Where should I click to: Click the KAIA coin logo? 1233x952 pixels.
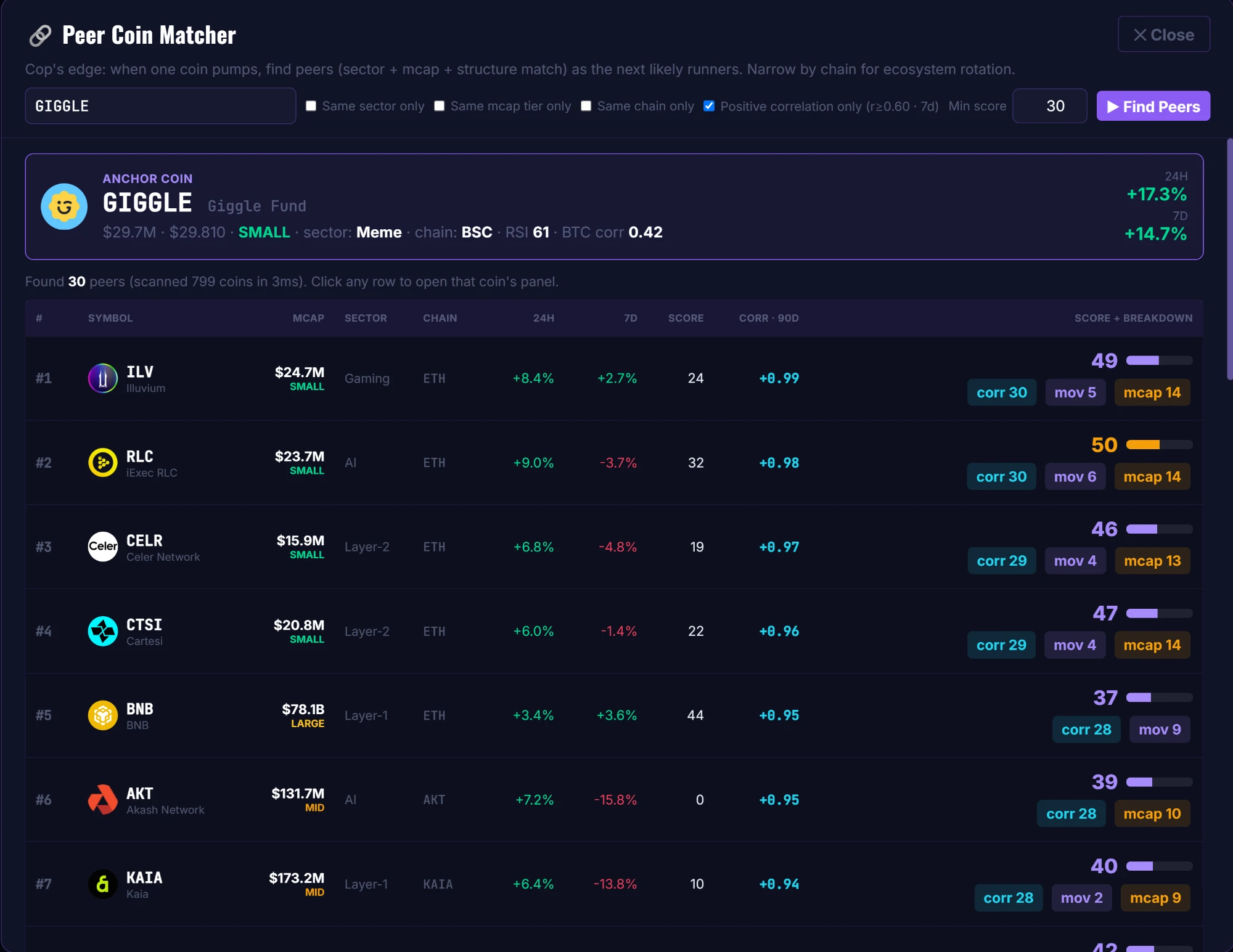(103, 884)
